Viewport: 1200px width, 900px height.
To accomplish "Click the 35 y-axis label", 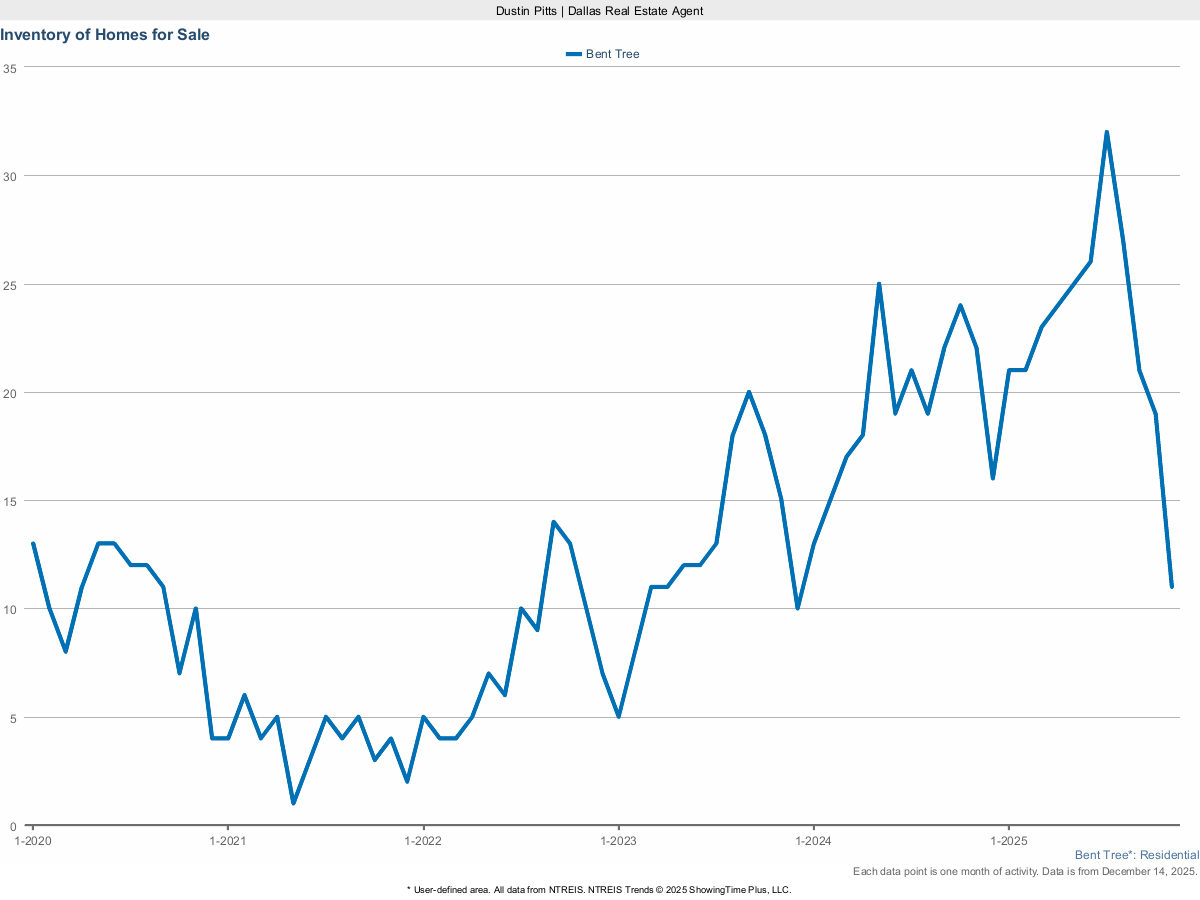I will [x=10, y=68].
